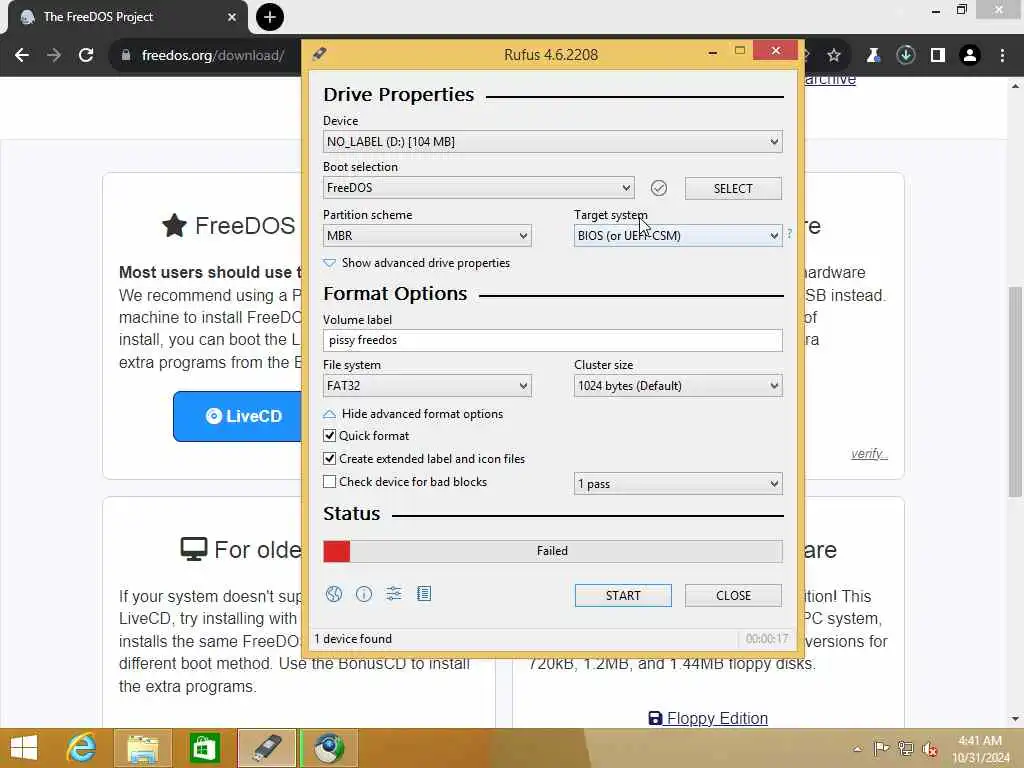Image resolution: width=1024 pixels, height=768 pixels.
Task: Click the browser forward arrow
Action: (x=54, y=55)
